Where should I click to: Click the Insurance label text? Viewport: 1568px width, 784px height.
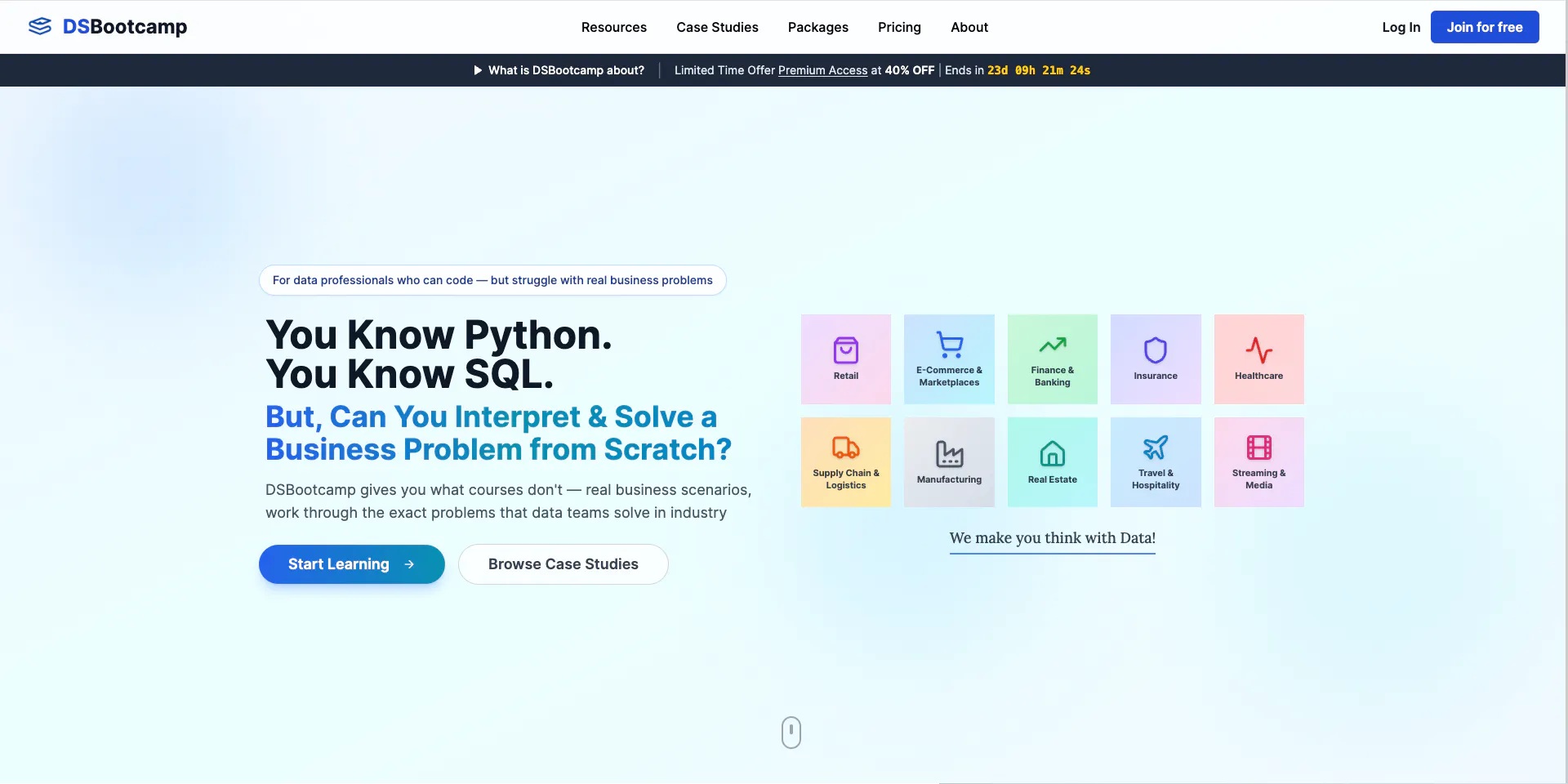pos(1156,376)
